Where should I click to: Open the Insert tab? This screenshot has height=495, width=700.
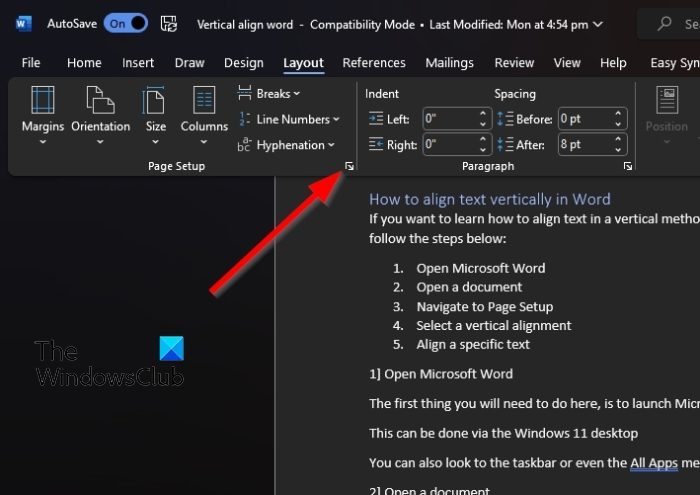tap(138, 63)
